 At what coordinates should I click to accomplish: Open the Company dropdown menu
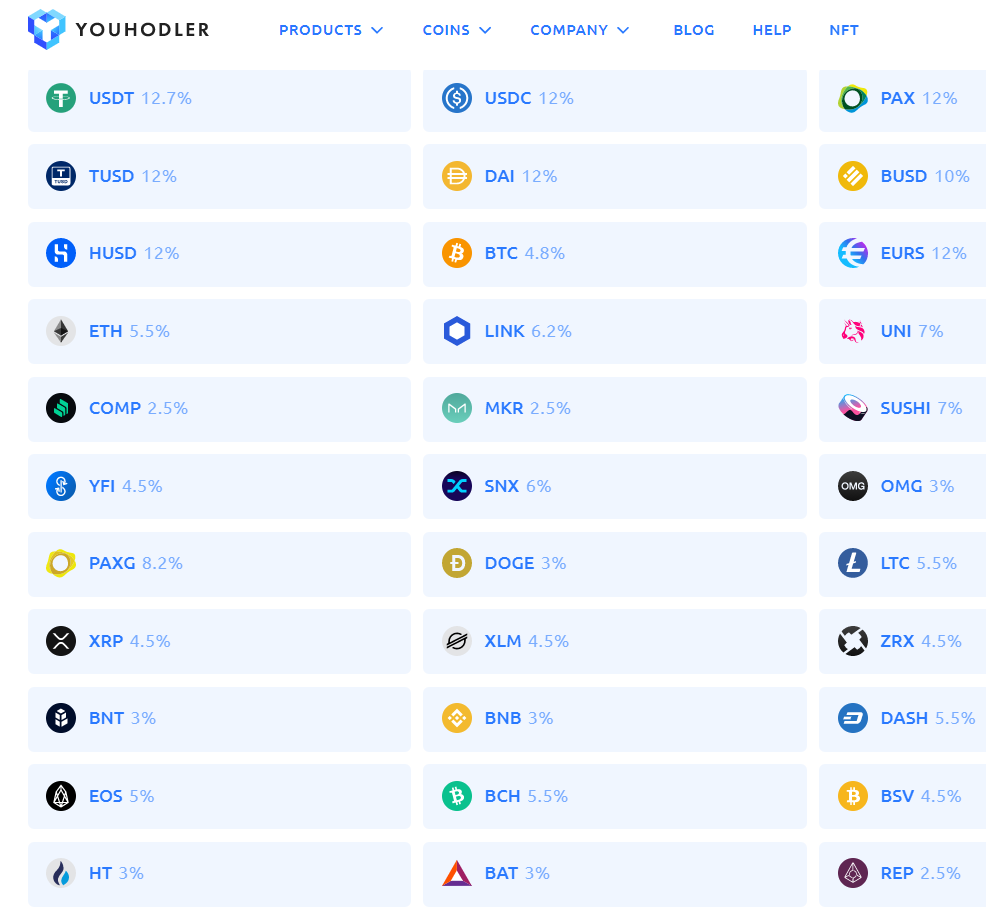point(579,30)
